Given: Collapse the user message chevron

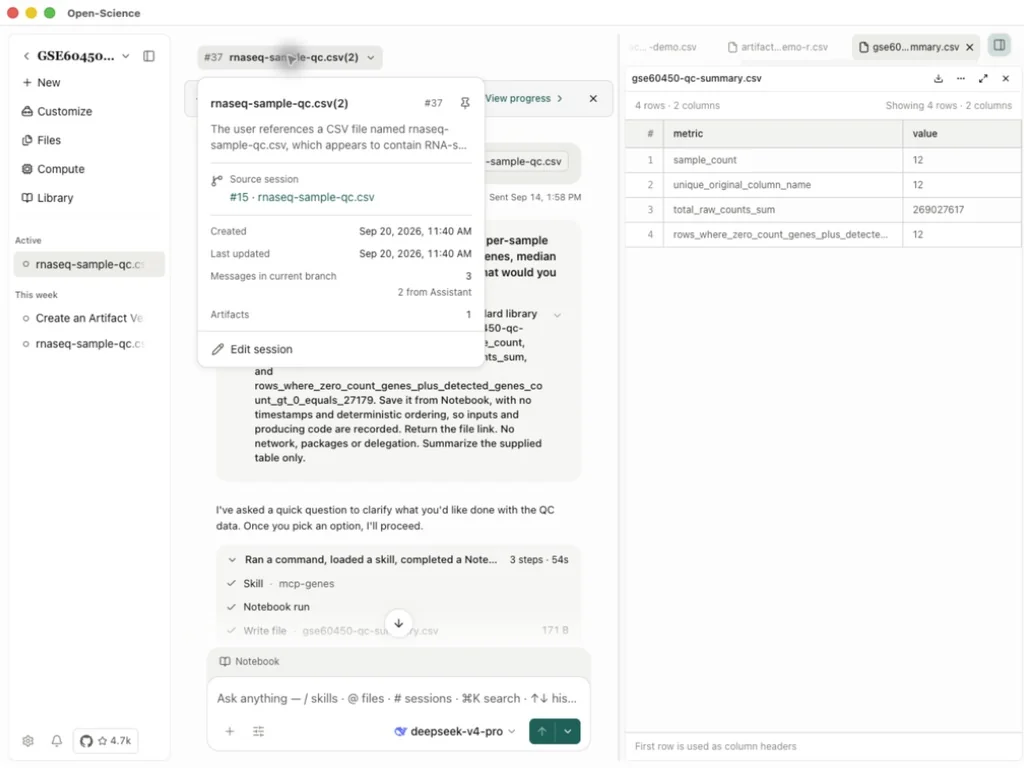Looking at the screenshot, I should [557, 315].
